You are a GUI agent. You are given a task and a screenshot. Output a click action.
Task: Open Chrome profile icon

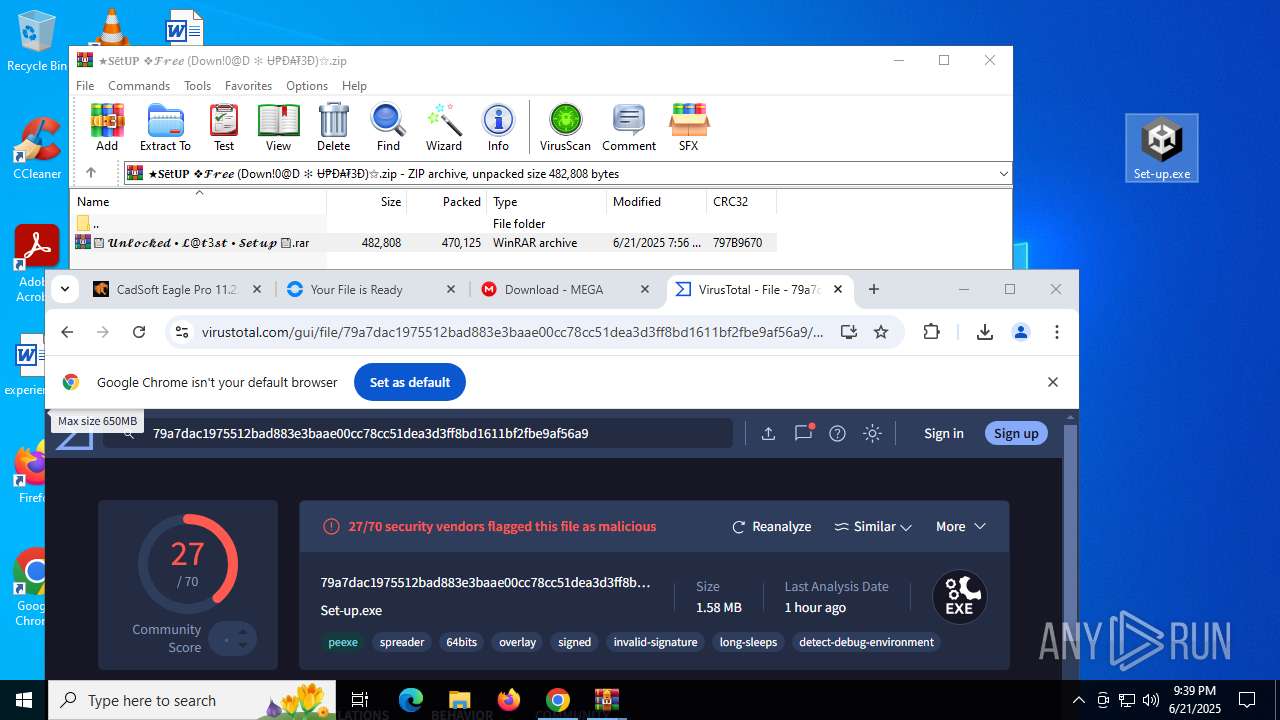tap(1021, 332)
